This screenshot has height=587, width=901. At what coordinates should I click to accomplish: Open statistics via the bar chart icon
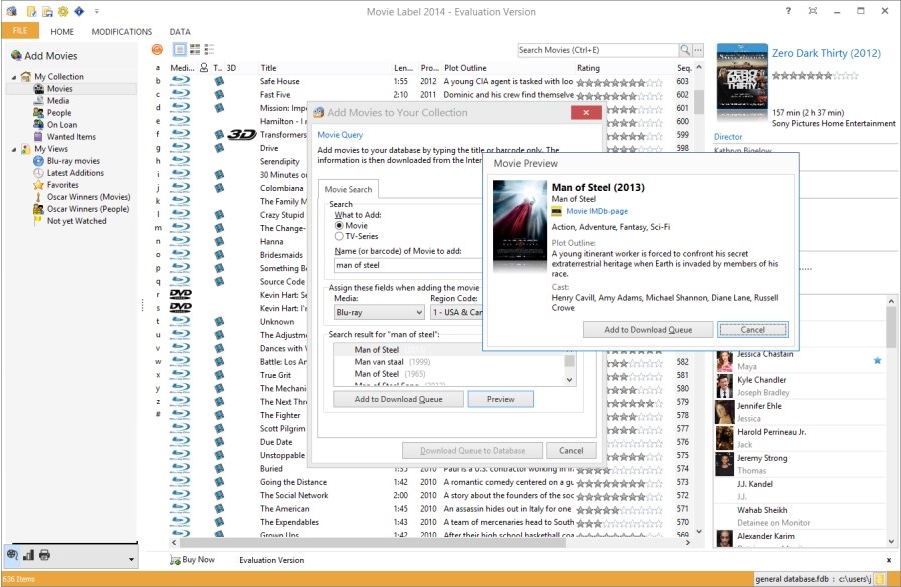28,555
